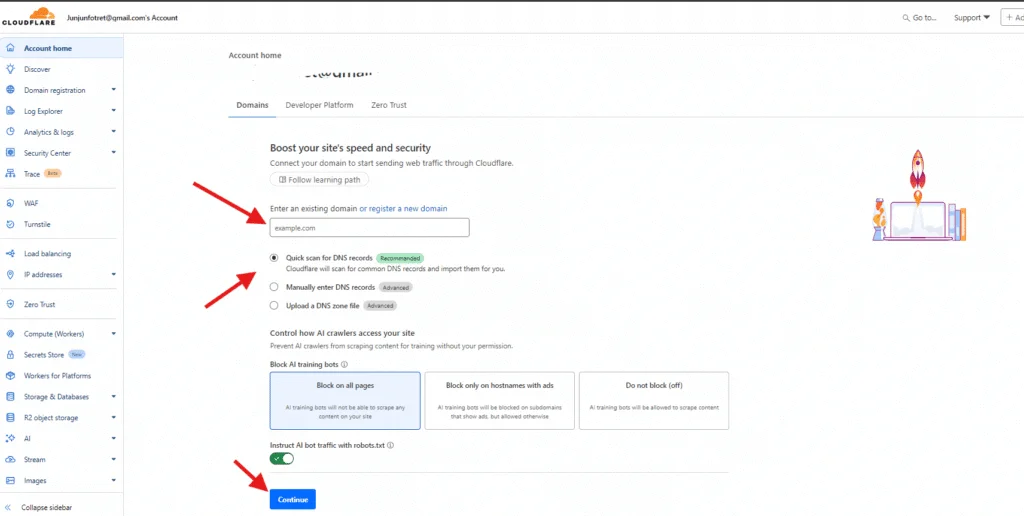
Task: Click the Cloudflare logo
Action: pos(29,16)
